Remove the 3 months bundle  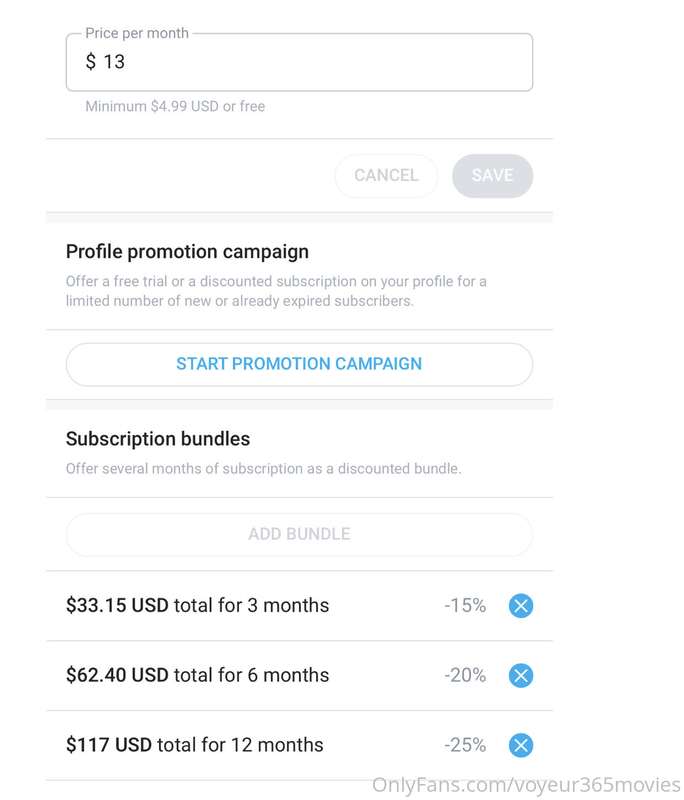[x=521, y=606]
